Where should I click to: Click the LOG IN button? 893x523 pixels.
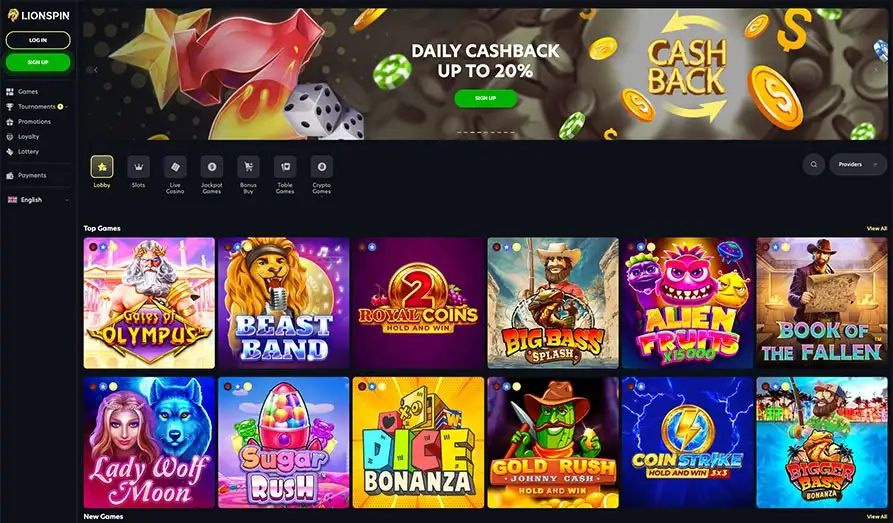click(38, 40)
